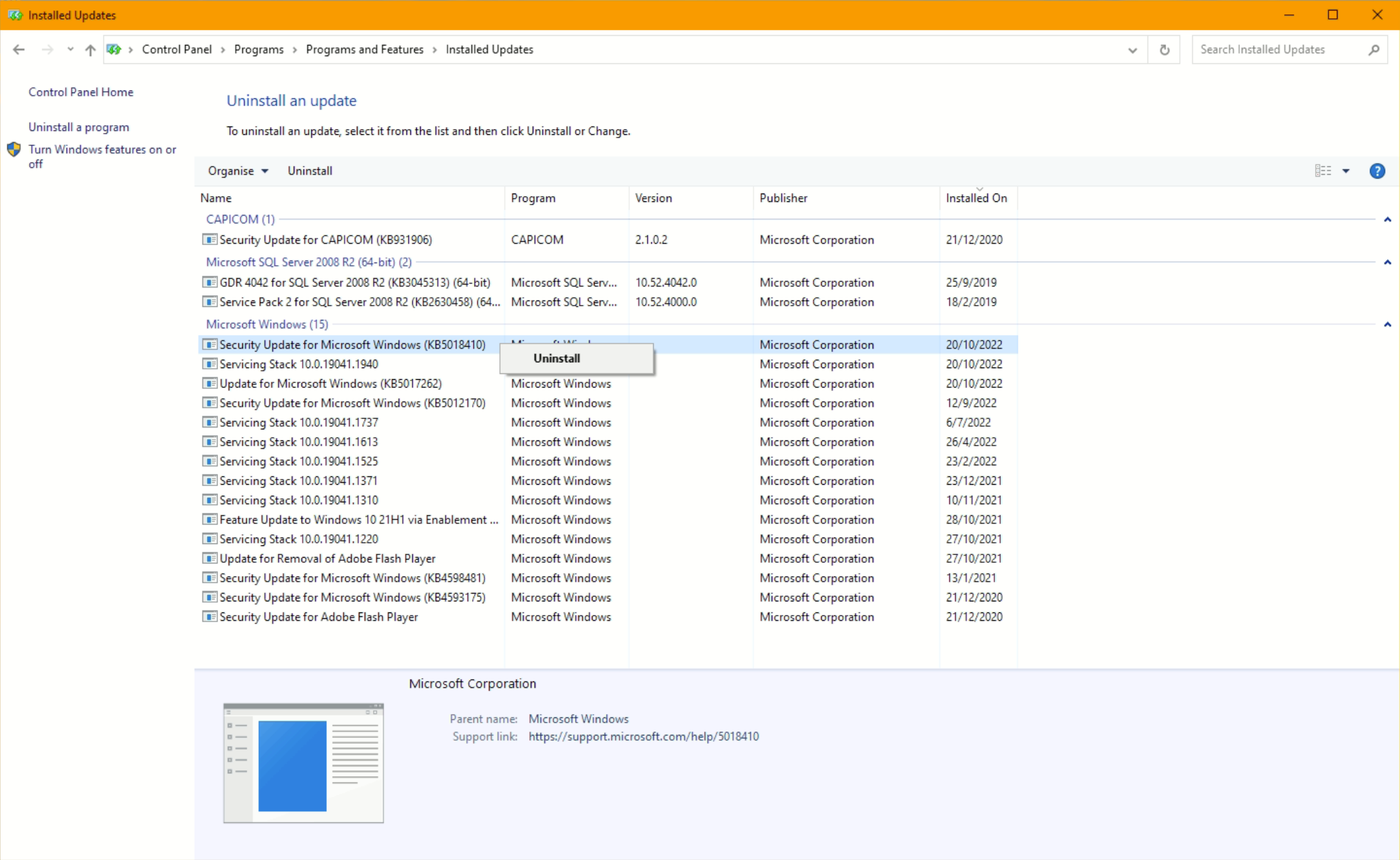The width and height of the screenshot is (1400, 860).
Task: Click the change view layout icon
Action: 1323,171
